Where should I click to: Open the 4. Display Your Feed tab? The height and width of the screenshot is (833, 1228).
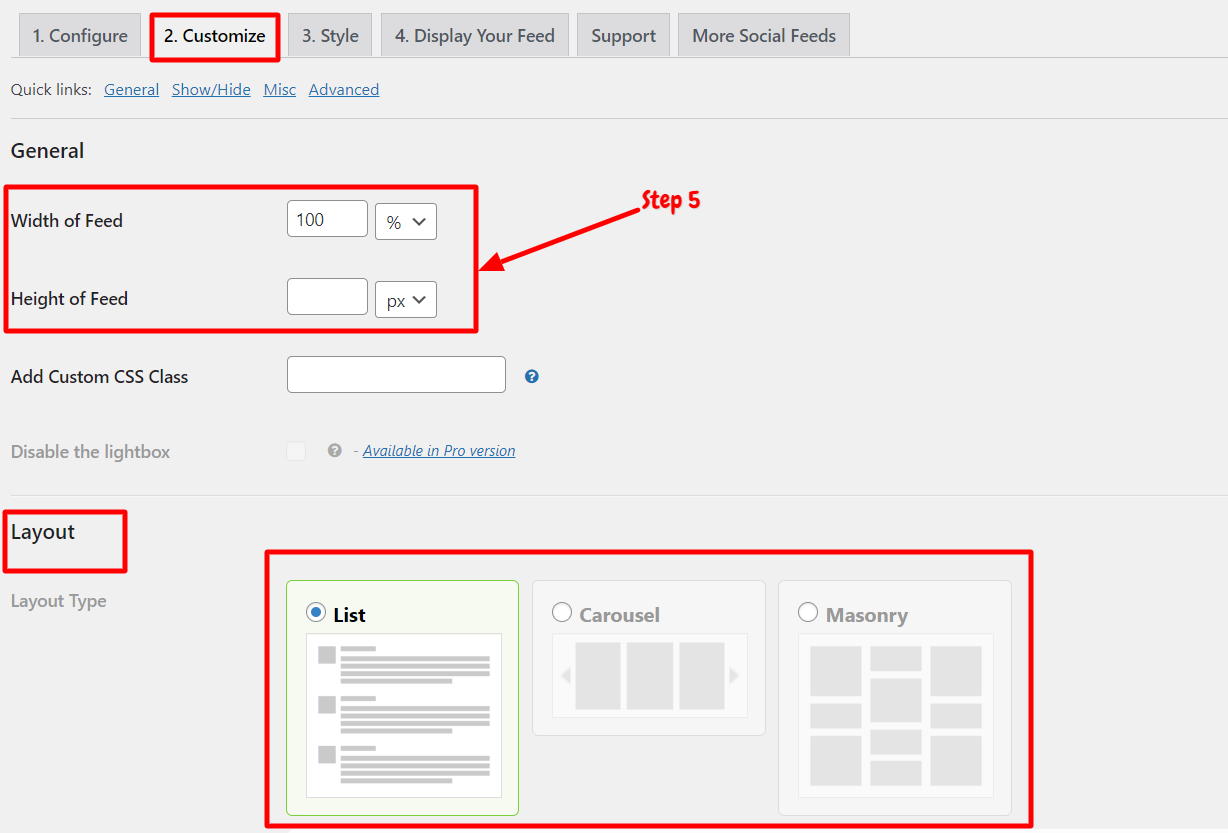click(474, 36)
